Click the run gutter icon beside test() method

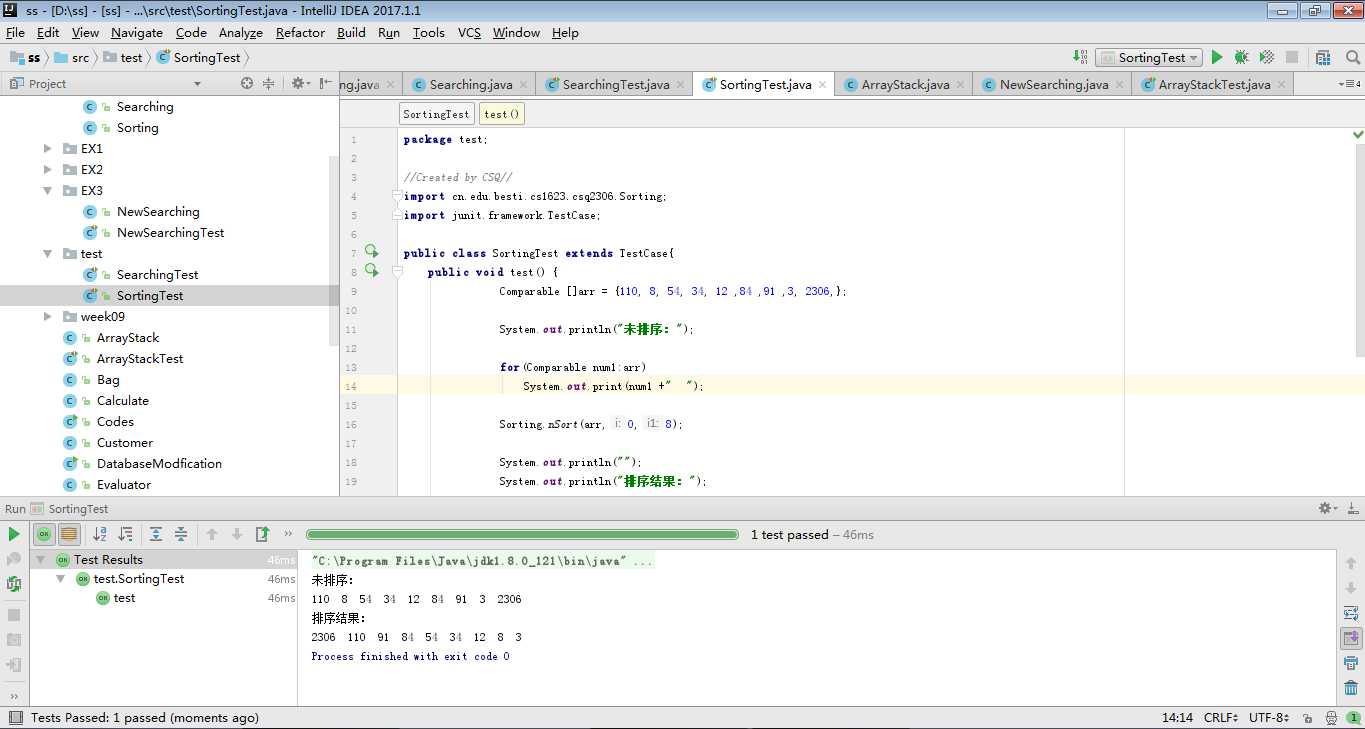[x=371, y=270]
